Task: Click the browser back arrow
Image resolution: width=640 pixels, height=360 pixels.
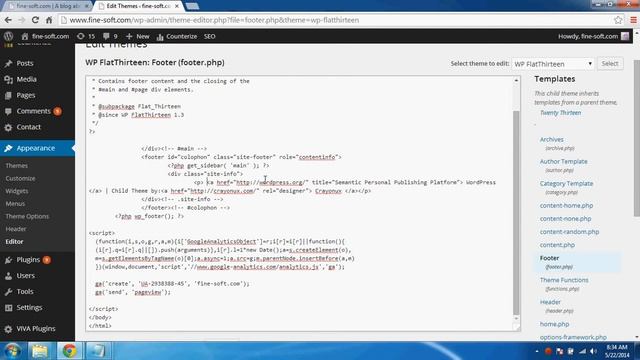Action: tap(8, 20)
